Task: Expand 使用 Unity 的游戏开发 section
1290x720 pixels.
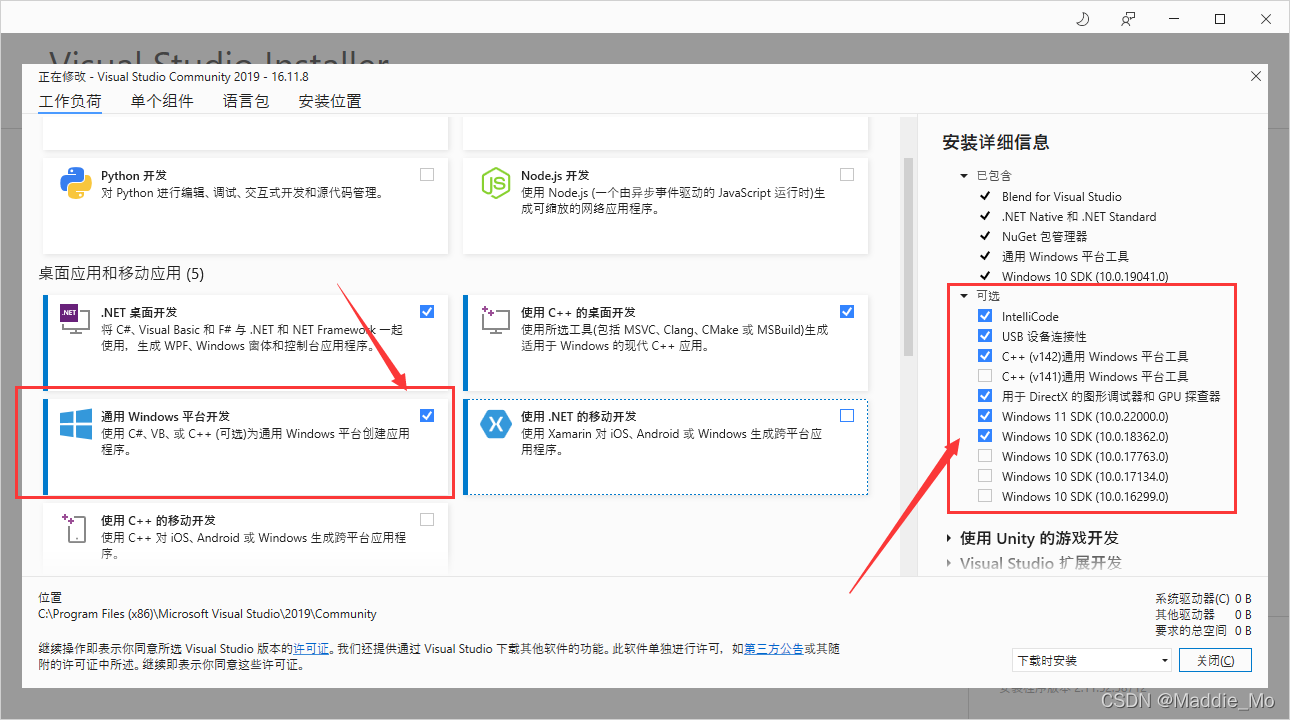Action: pos(949,538)
